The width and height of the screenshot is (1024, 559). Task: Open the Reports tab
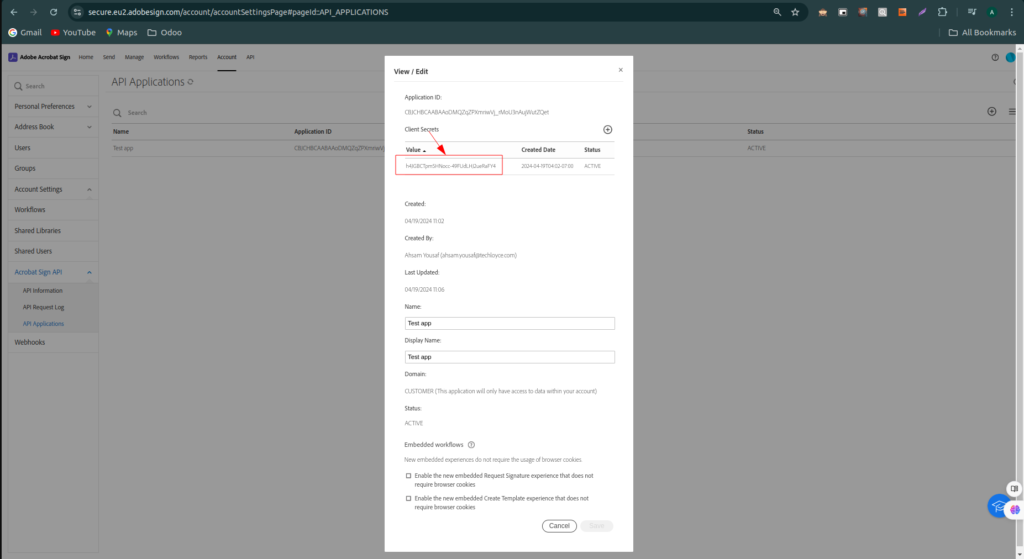(x=198, y=57)
